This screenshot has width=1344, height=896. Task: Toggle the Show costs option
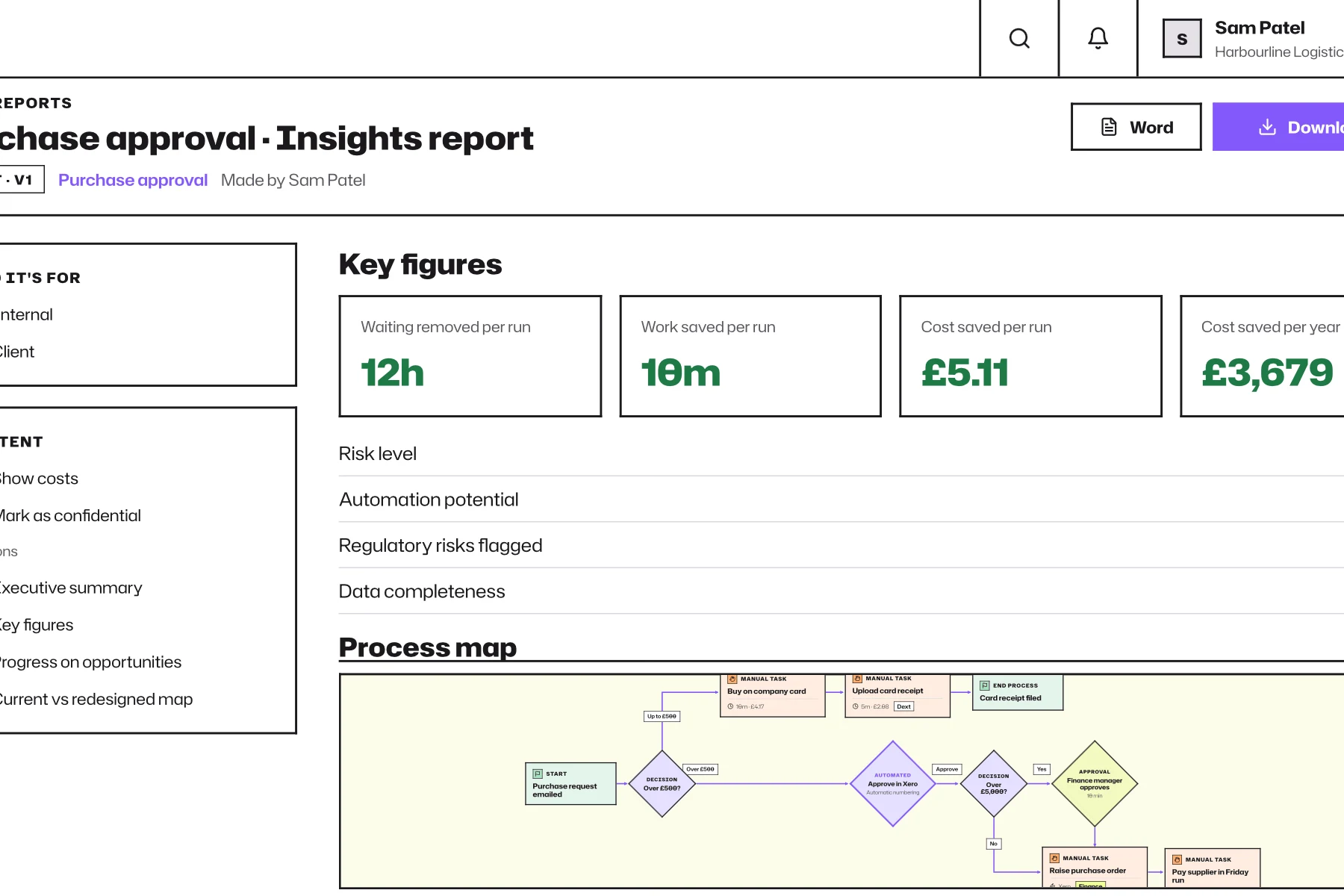tap(39, 479)
